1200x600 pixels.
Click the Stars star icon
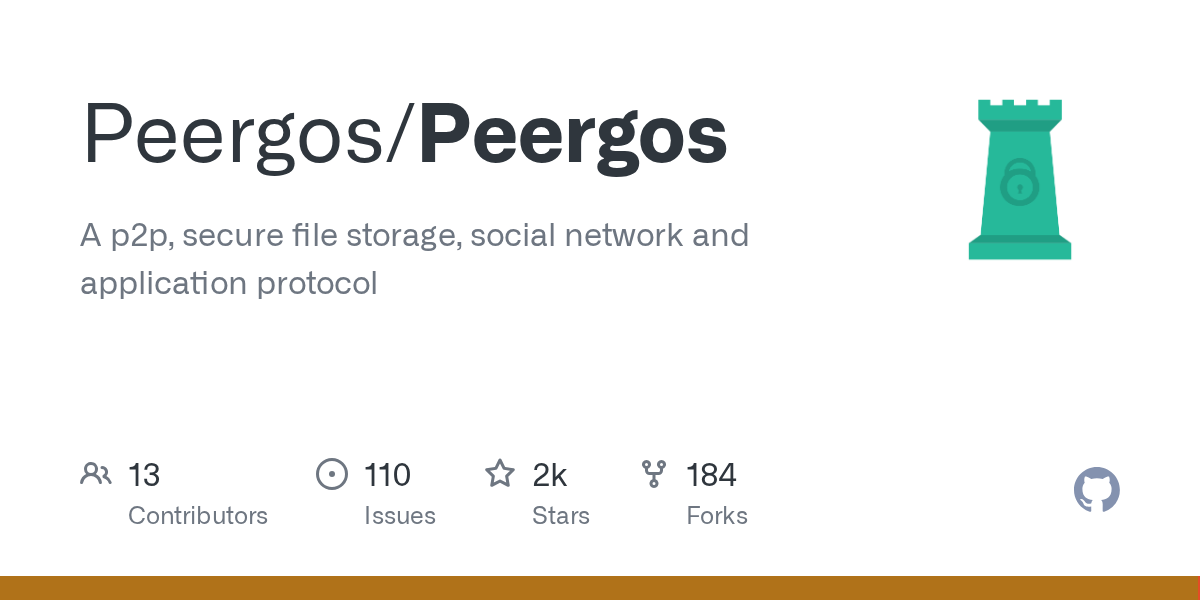click(499, 474)
